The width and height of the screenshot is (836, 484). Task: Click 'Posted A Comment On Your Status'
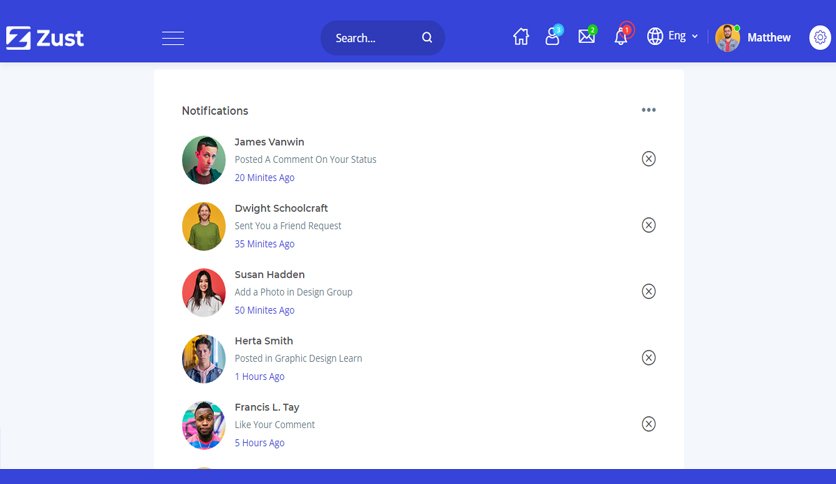(306, 159)
